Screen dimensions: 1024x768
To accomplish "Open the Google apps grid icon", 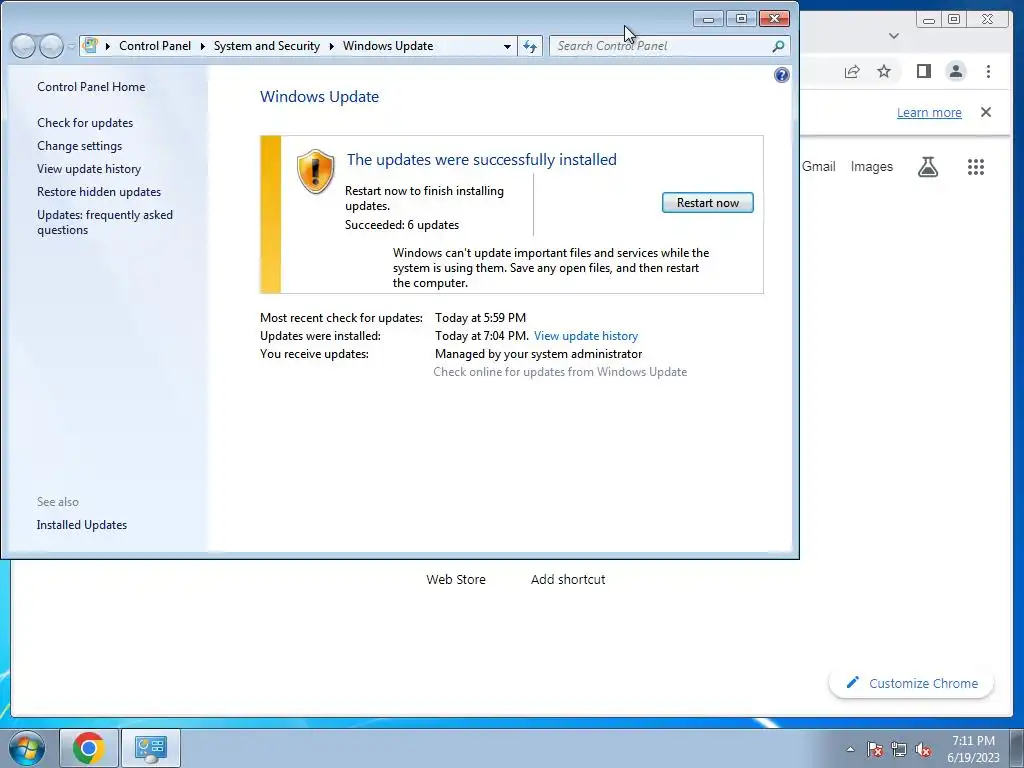I will 976,167.
